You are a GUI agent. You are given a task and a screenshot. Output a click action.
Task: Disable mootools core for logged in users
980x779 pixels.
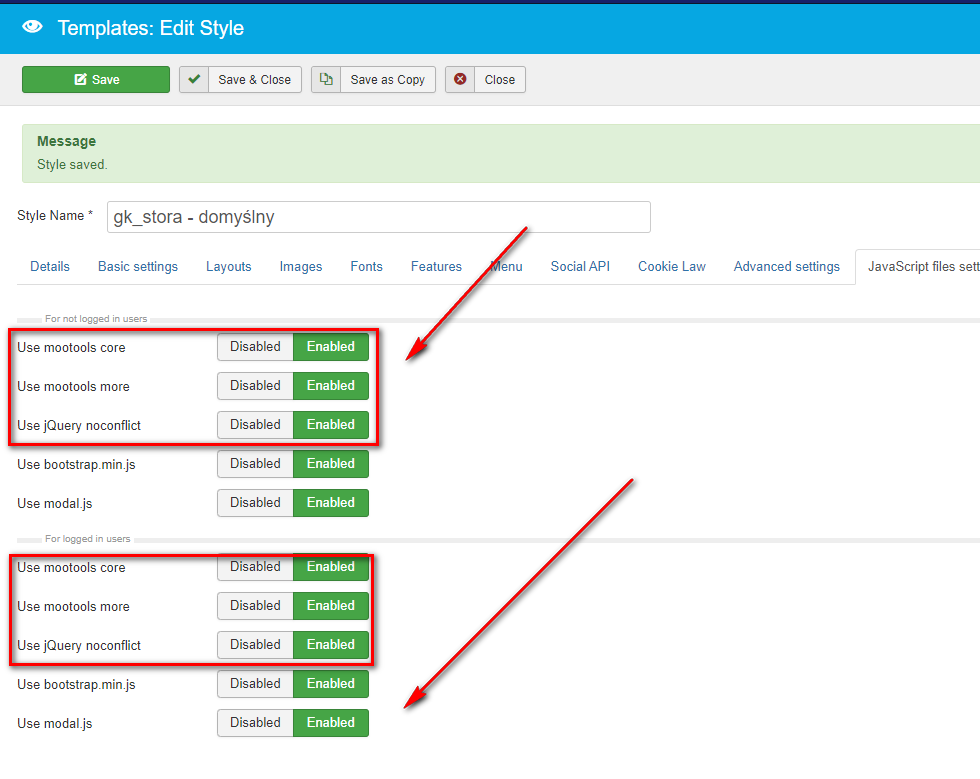pyautogui.click(x=255, y=567)
